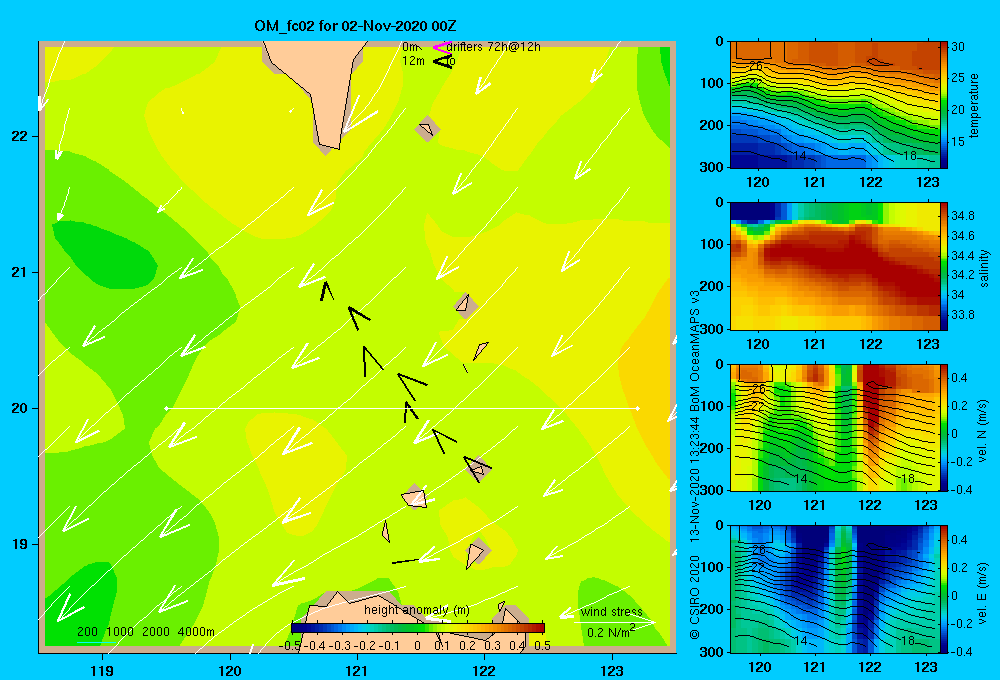Click the CSIRO BoM OceanMAPS copyright text

(695, 464)
